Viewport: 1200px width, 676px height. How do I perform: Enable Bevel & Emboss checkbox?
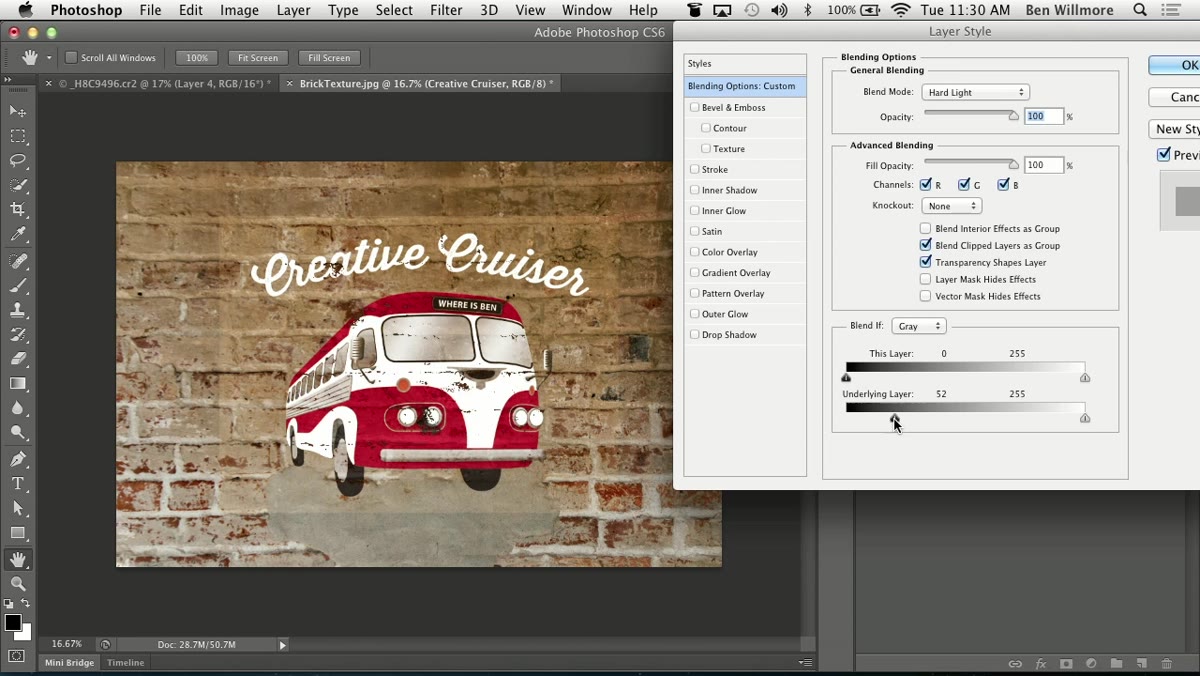[x=695, y=107]
